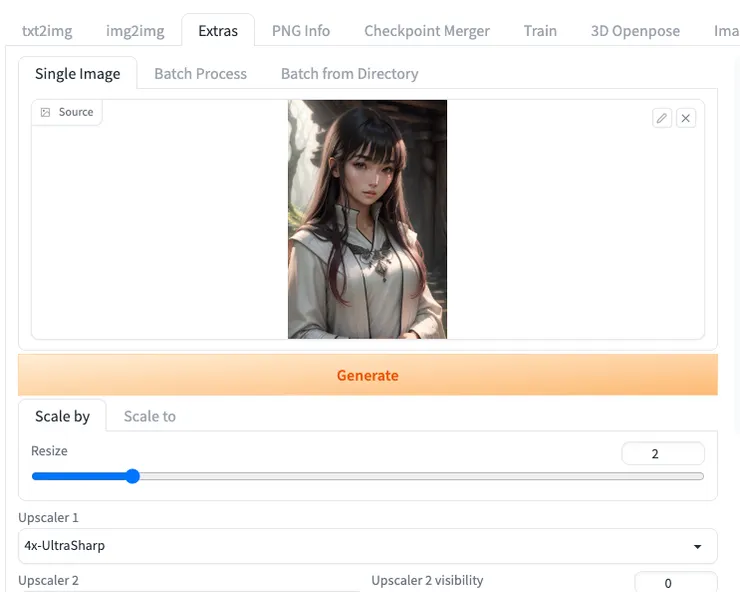Viewport: 740px width, 592px height.
Task: Open the Batch from Directory sub-tab
Action: tap(350, 74)
